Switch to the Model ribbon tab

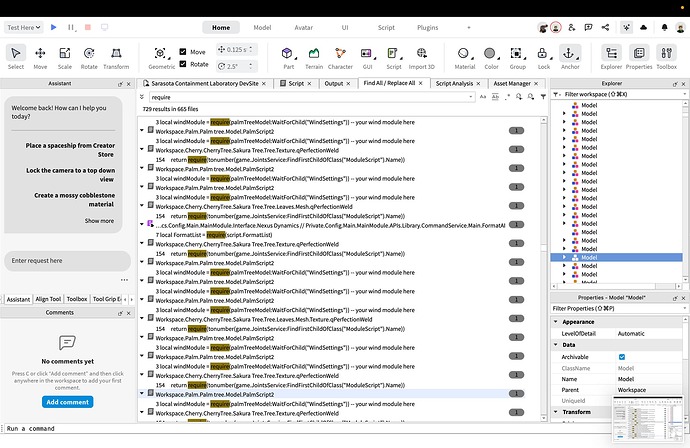click(x=262, y=27)
